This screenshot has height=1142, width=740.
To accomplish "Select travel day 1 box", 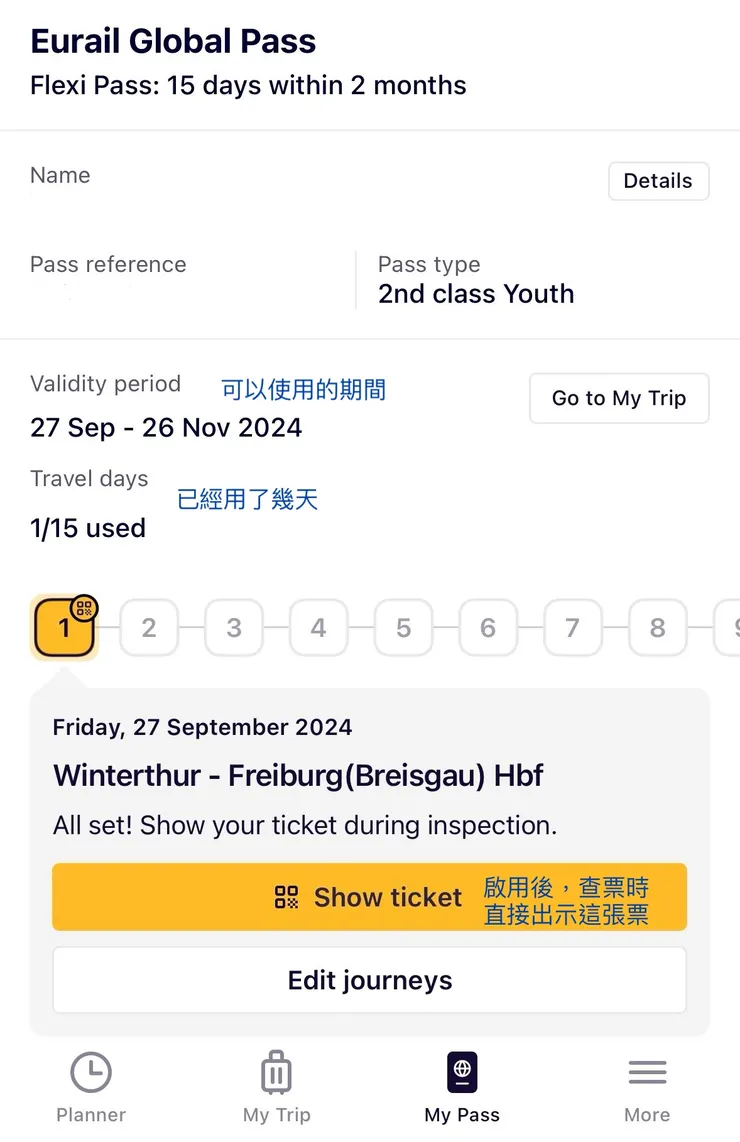I will click(x=63, y=629).
